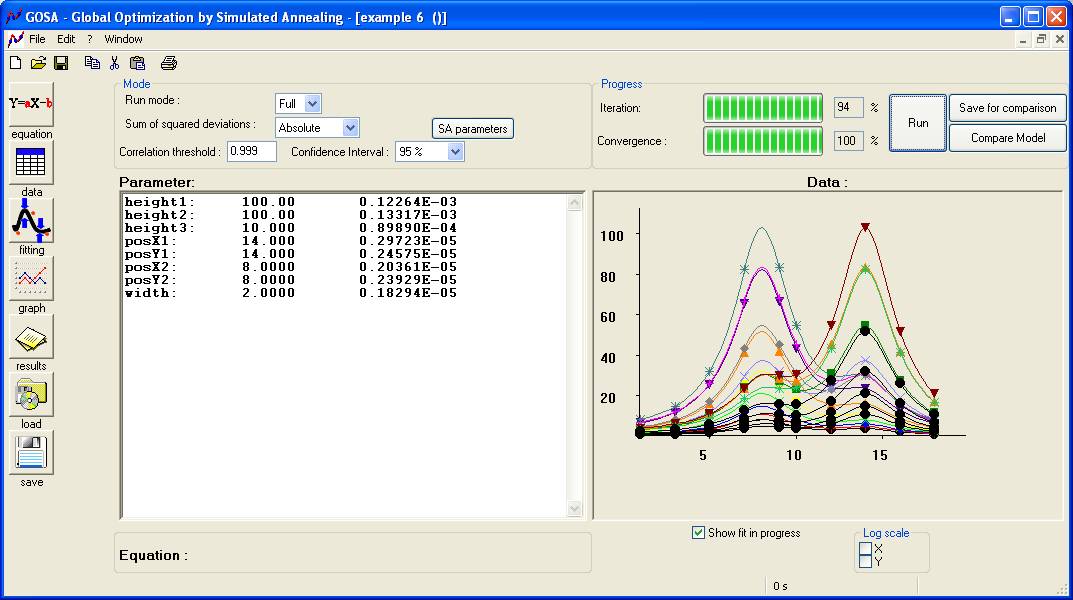Click the Iteration progress bar
The height and width of the screenshot is (600, 1073).
(763, 107)
